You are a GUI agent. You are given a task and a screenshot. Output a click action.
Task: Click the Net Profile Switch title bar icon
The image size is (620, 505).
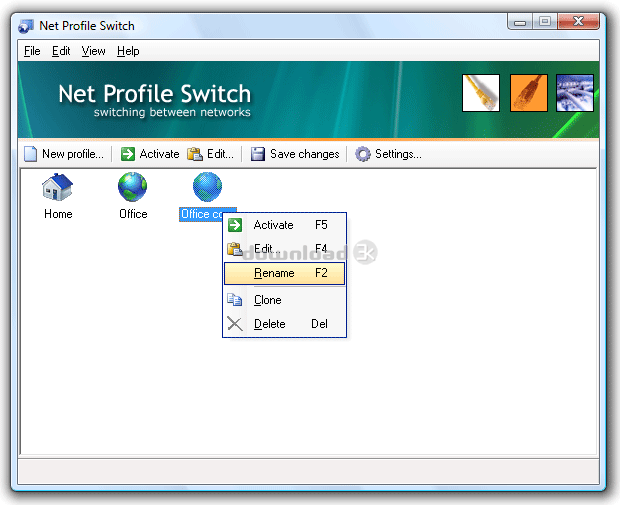click(26, 25)
